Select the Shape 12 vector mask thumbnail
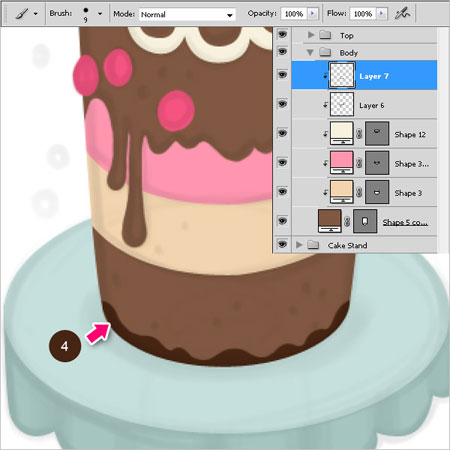 tap(377, 133)
